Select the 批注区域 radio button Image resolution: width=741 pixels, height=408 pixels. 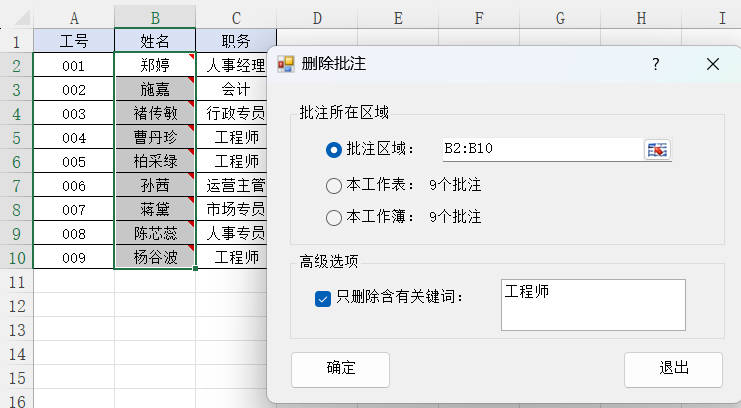[334, 149]
